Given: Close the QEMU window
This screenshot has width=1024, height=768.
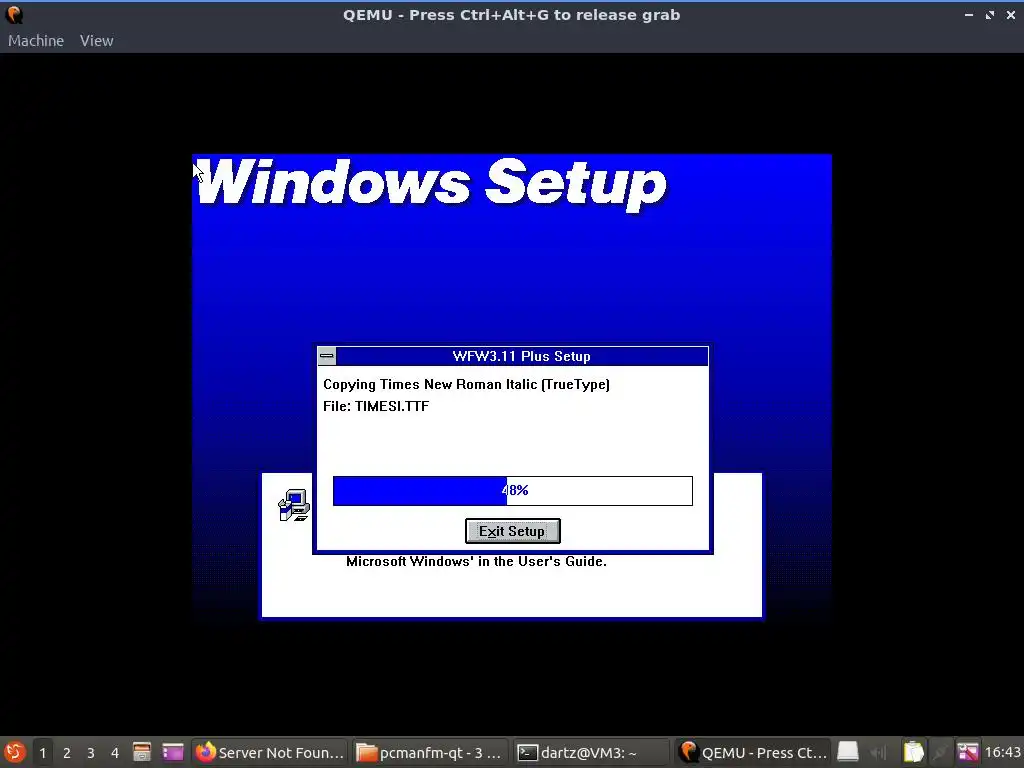Looking at the screenshot, I should point(1011,14).
